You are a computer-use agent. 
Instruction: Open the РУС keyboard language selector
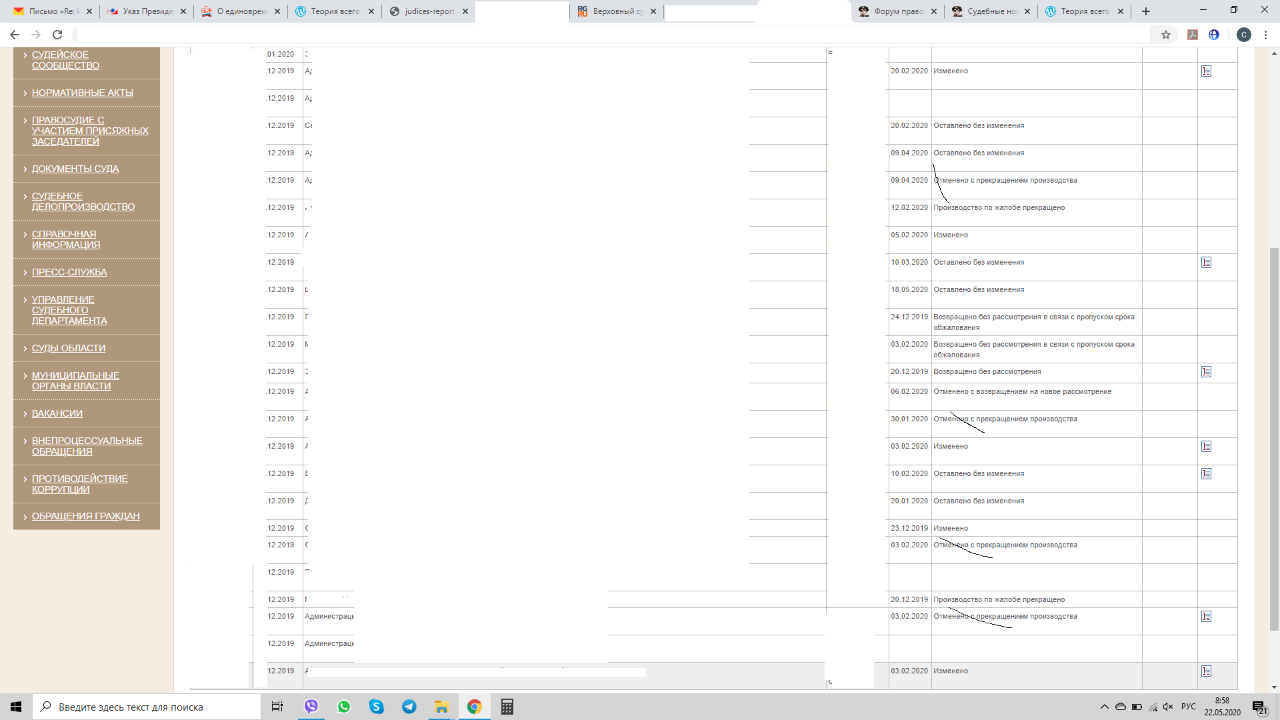point(1188,707)
